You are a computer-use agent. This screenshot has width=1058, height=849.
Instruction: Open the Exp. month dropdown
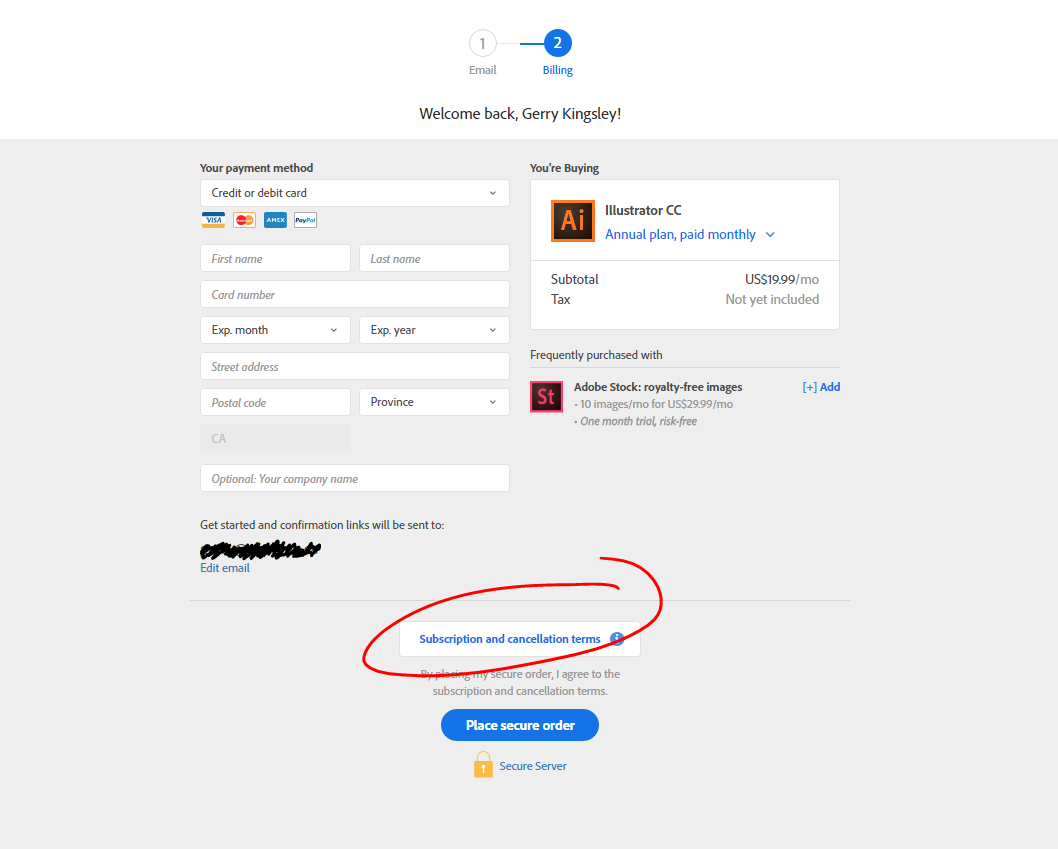tap(275, 329)
